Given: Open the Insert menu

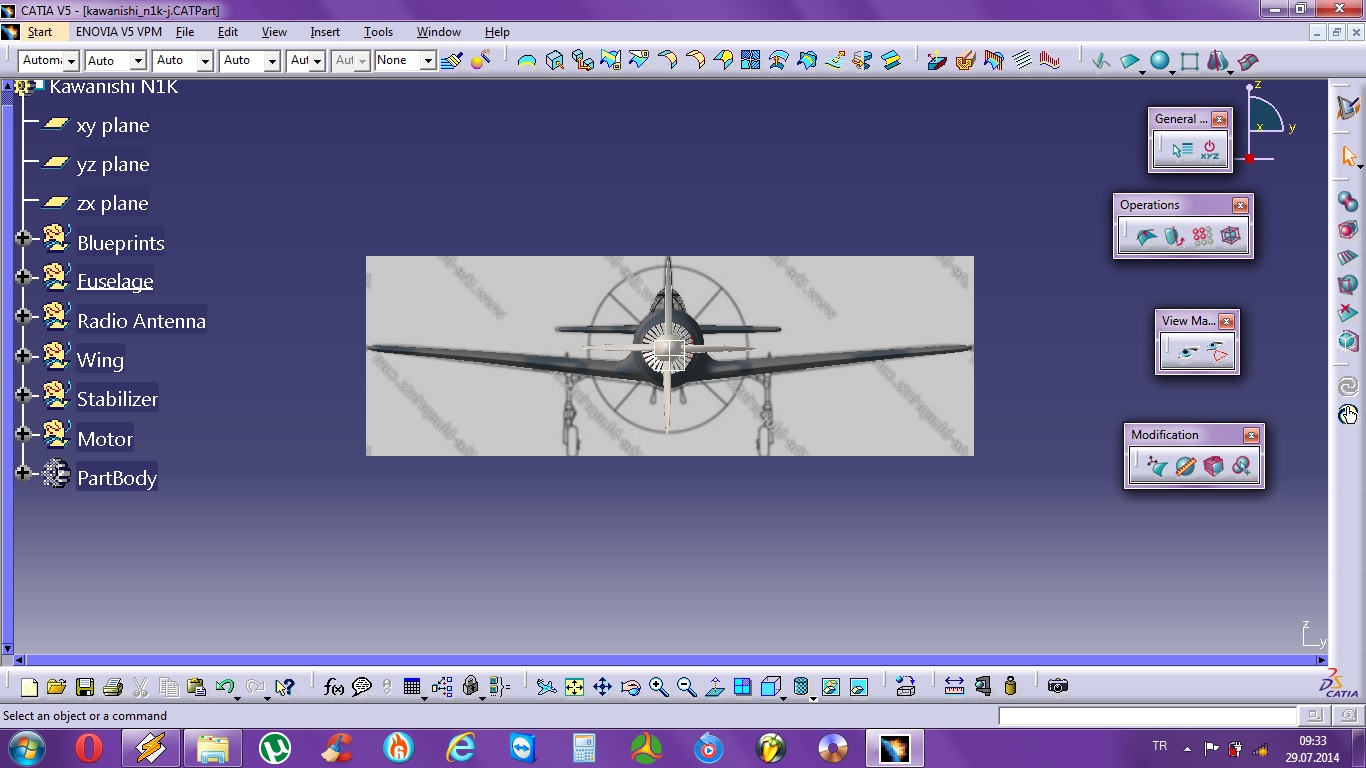Looking at the screenshot, I should pyautogui.click(x=325, y=32).
